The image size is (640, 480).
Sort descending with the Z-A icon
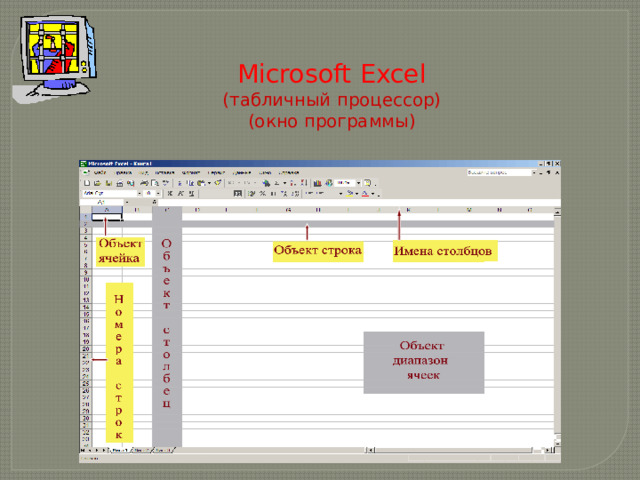303,183
